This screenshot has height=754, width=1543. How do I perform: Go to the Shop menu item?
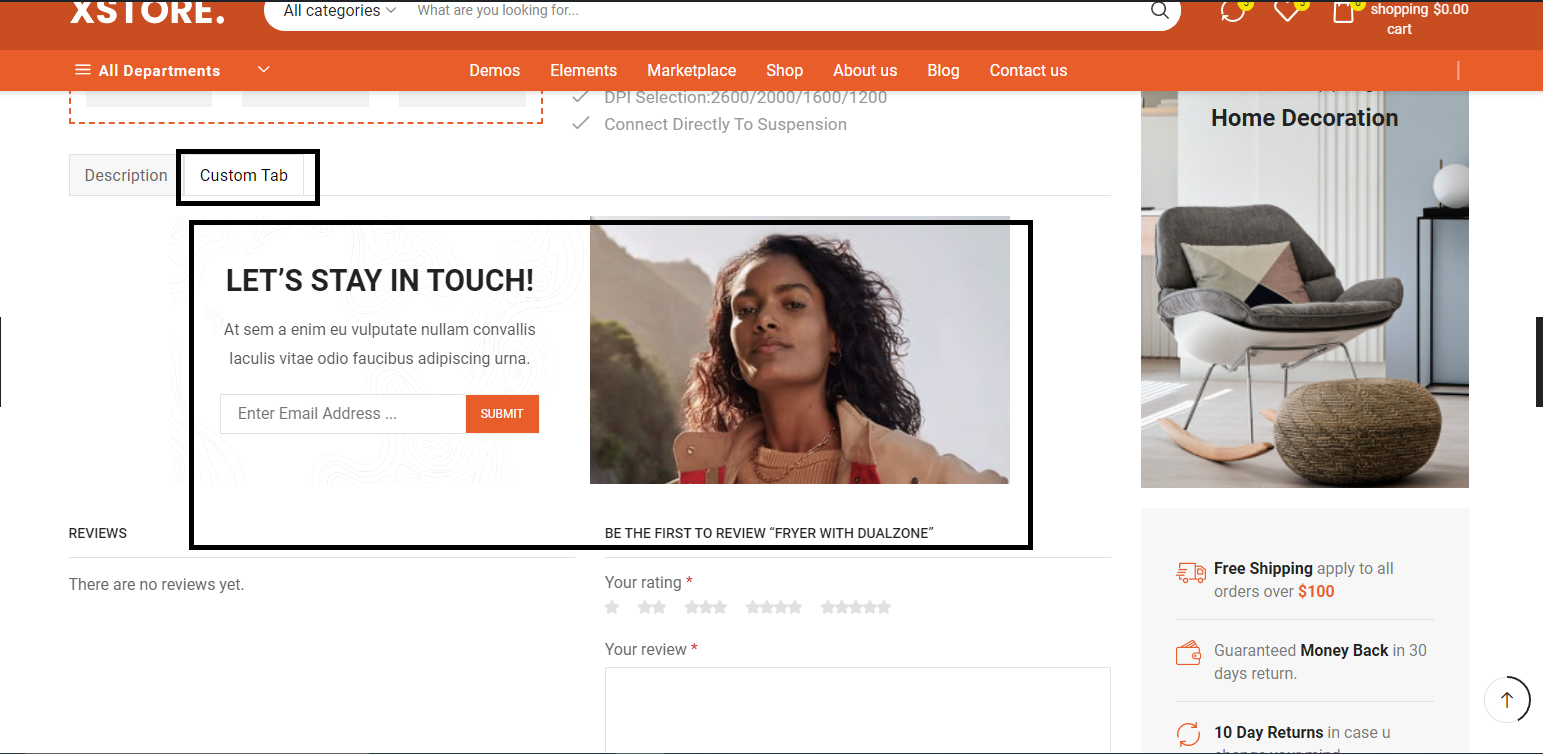click(x=785, y=70)
